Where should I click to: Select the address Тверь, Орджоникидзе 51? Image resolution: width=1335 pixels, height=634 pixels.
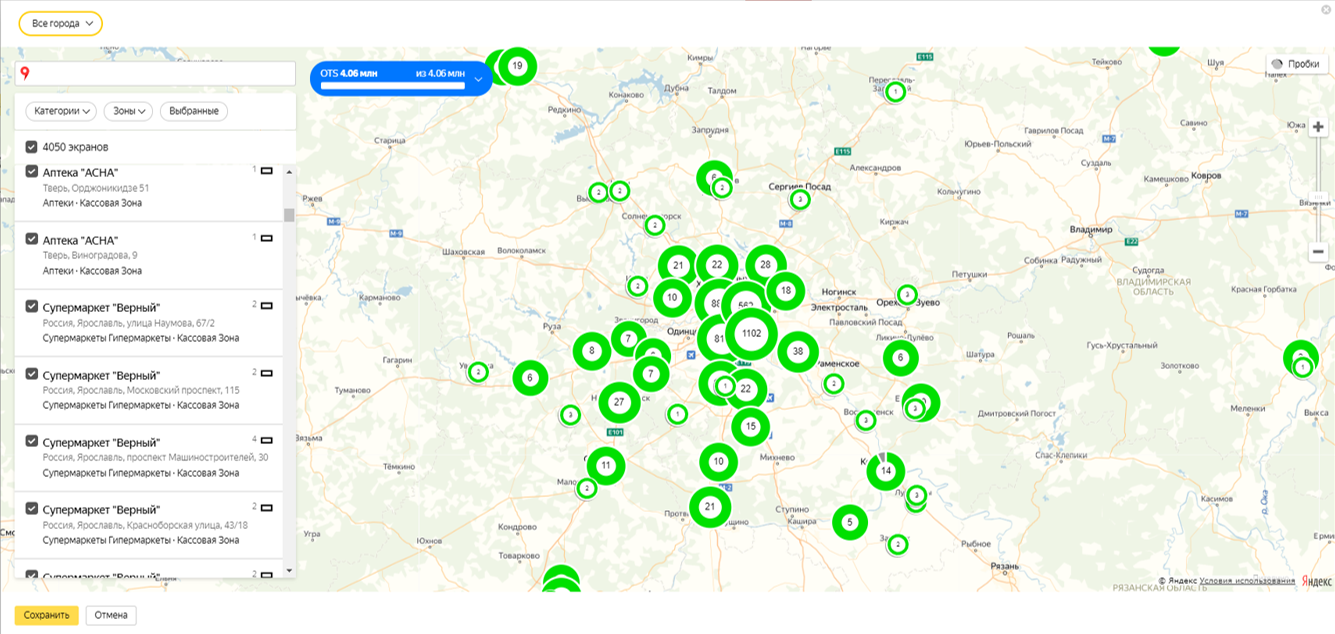(x=96, y=188)
